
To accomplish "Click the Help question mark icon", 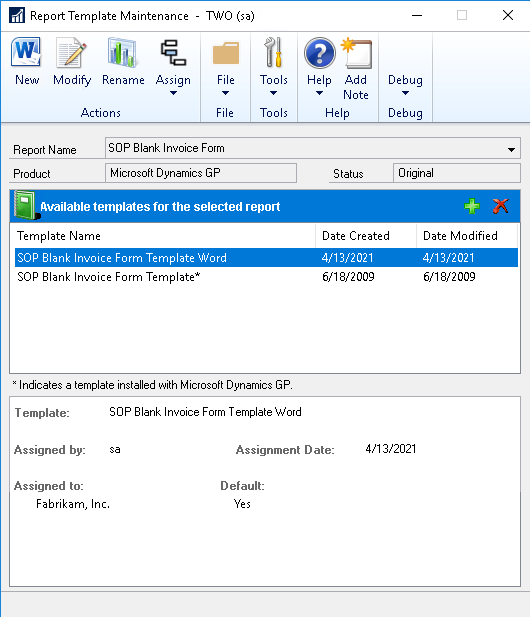I will 319,53.
